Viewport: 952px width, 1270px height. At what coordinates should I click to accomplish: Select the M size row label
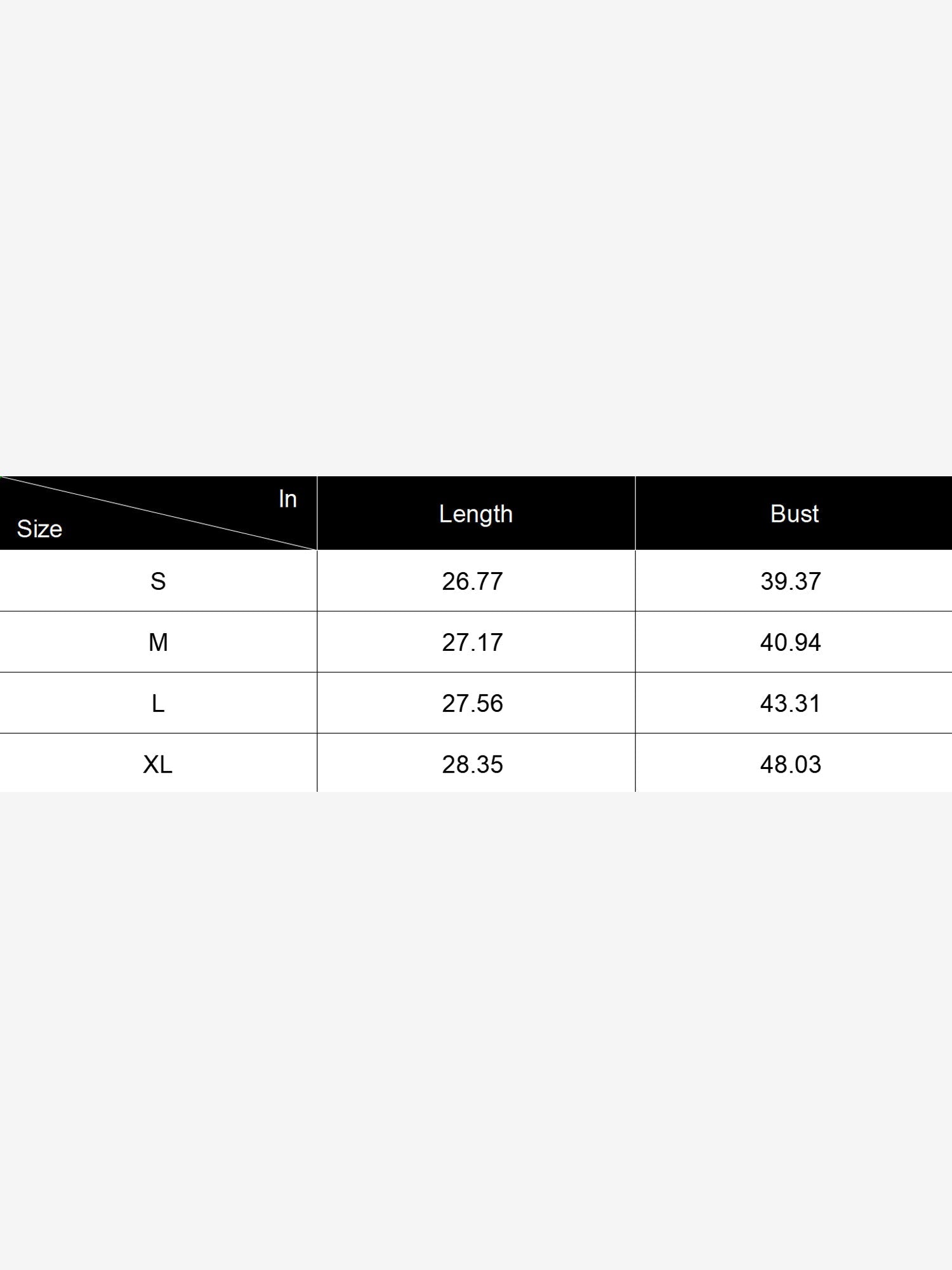click(x=158, y=642)
